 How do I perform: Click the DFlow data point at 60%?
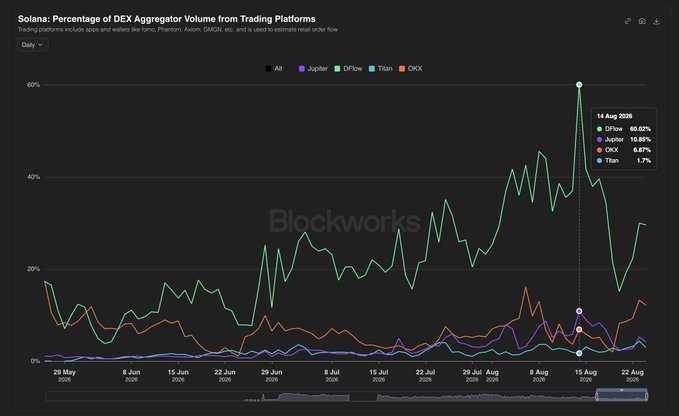pos(579,85)
